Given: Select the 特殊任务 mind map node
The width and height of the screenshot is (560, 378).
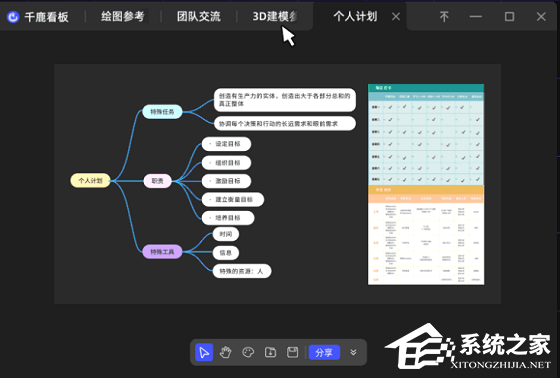Looking at the screenshot, I should coord(162,112).
